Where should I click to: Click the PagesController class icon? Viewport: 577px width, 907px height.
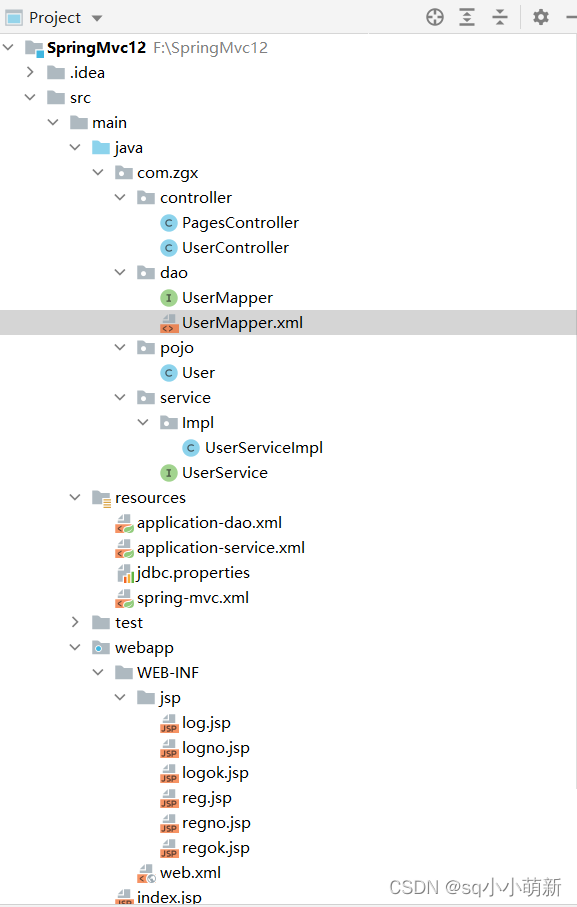click(168, 223)
